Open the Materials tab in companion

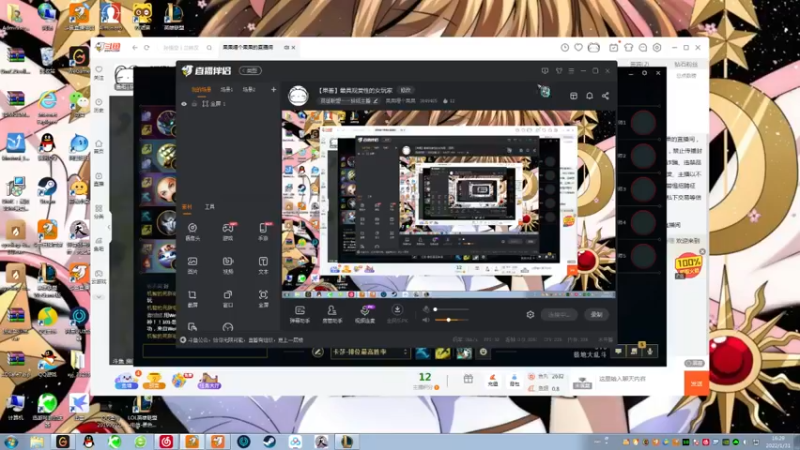pyautogui.click(x=187, y=207)
